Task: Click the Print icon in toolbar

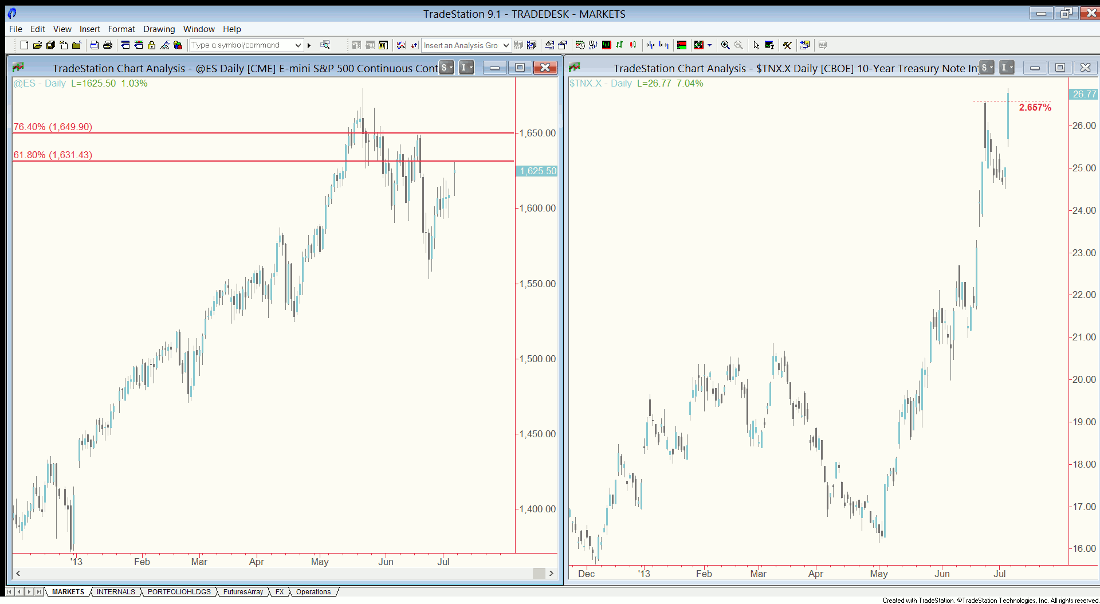Action: [x=107, y=45]
